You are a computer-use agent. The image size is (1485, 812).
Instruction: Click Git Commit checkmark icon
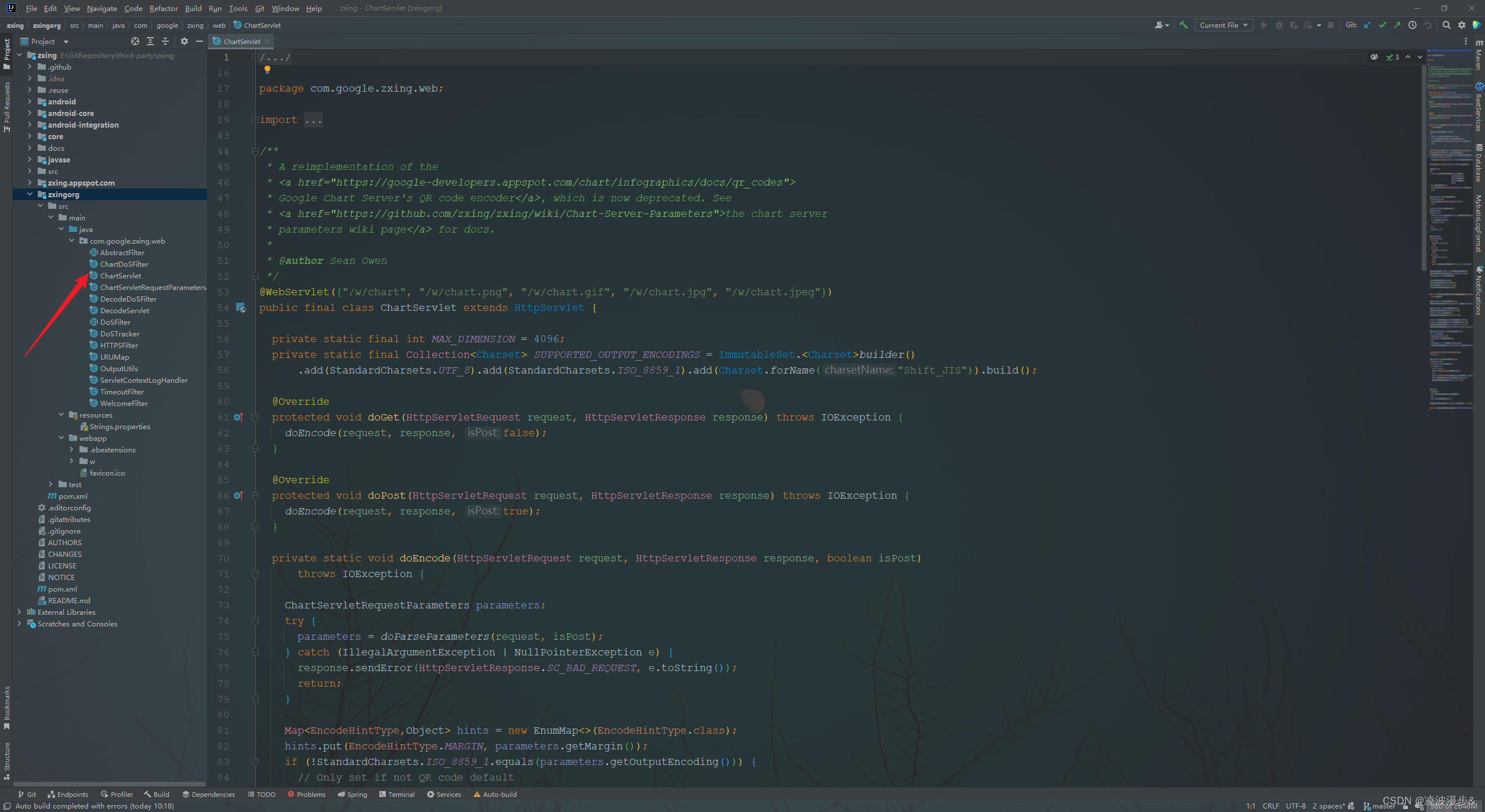(1382, 25)
